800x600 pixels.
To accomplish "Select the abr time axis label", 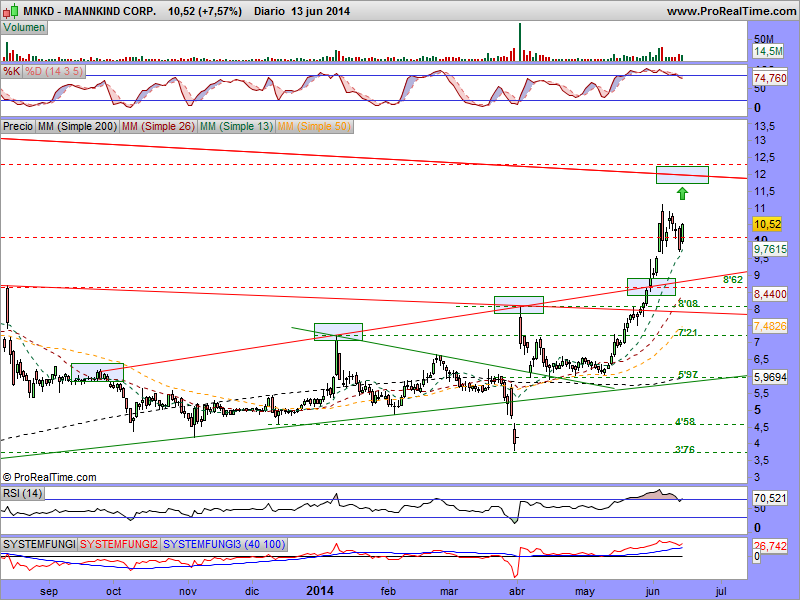I will click(x=517, y=591).
